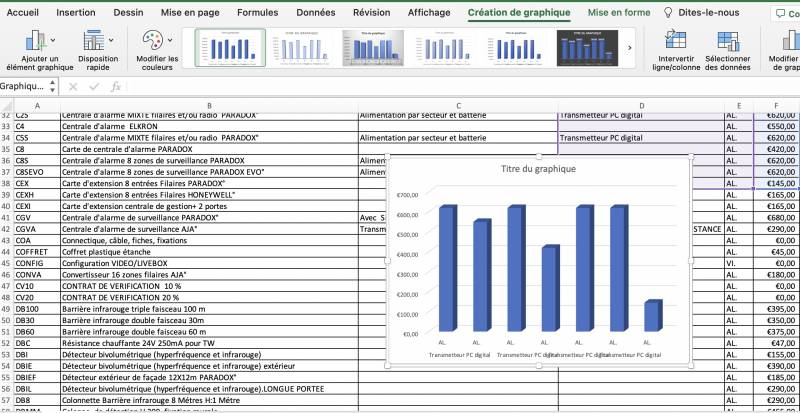
Task: Click price cell €47,00
Action: point(777,343)
